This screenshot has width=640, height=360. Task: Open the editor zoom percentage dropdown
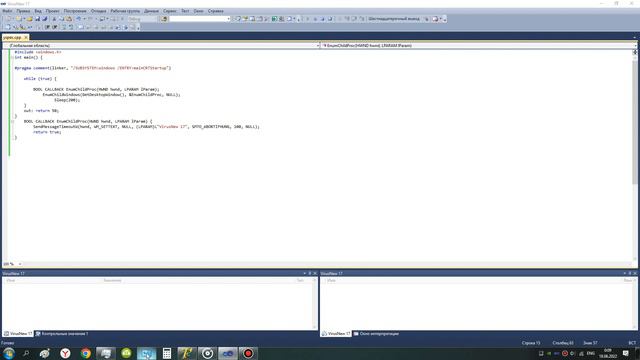(20, 264)
